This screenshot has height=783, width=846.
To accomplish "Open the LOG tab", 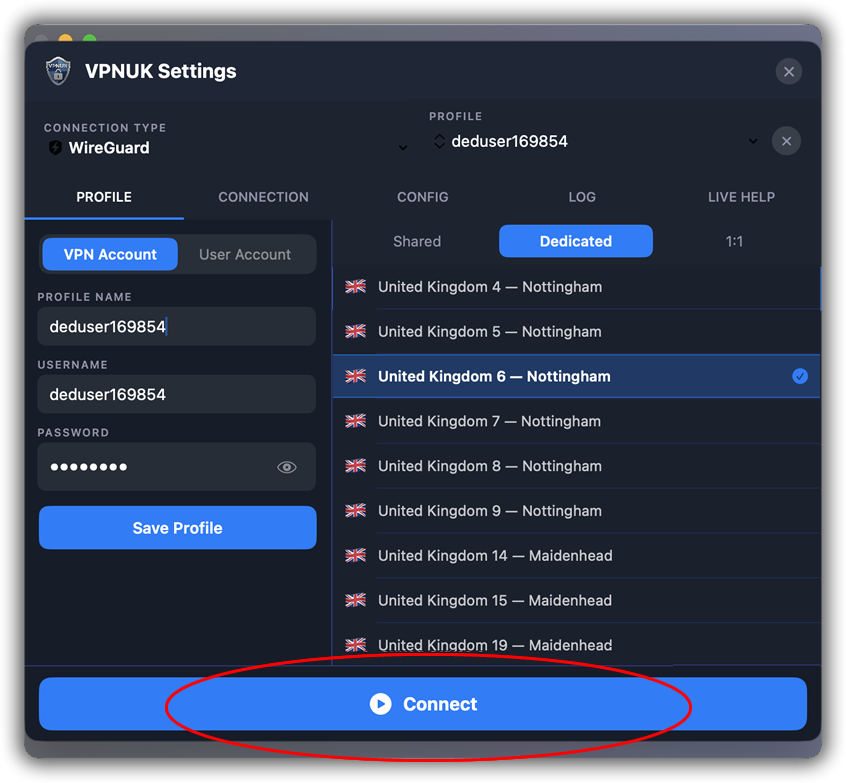I will [582, 198].
